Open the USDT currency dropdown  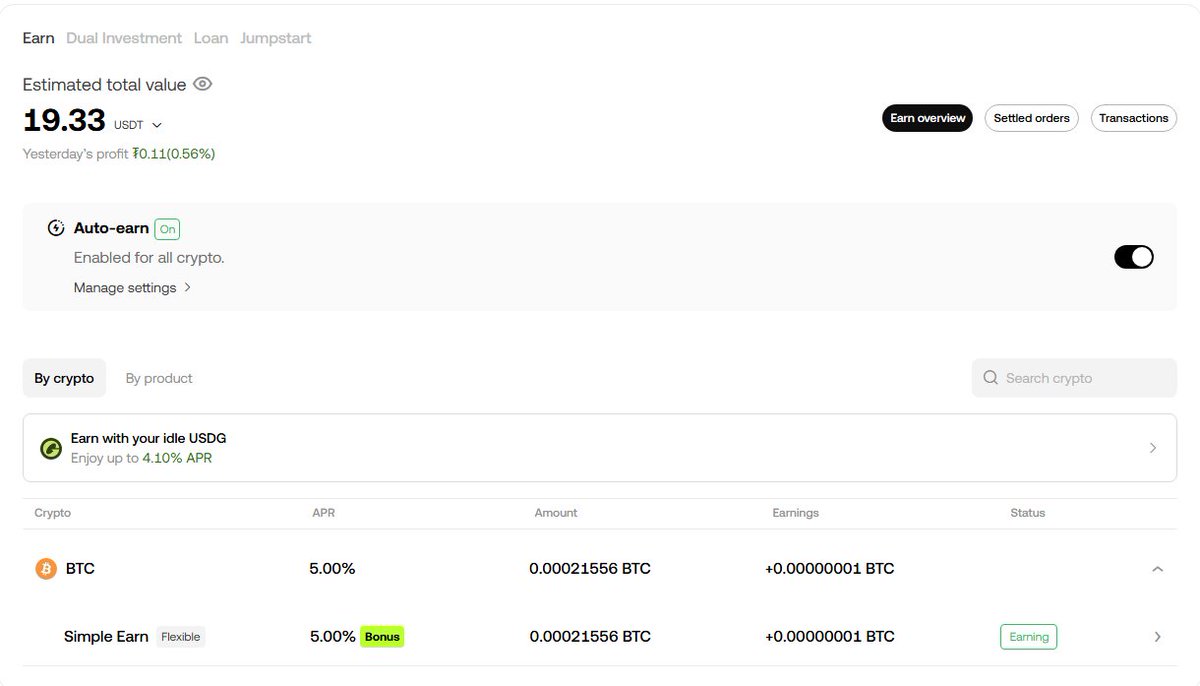click(x=138, y=125)
